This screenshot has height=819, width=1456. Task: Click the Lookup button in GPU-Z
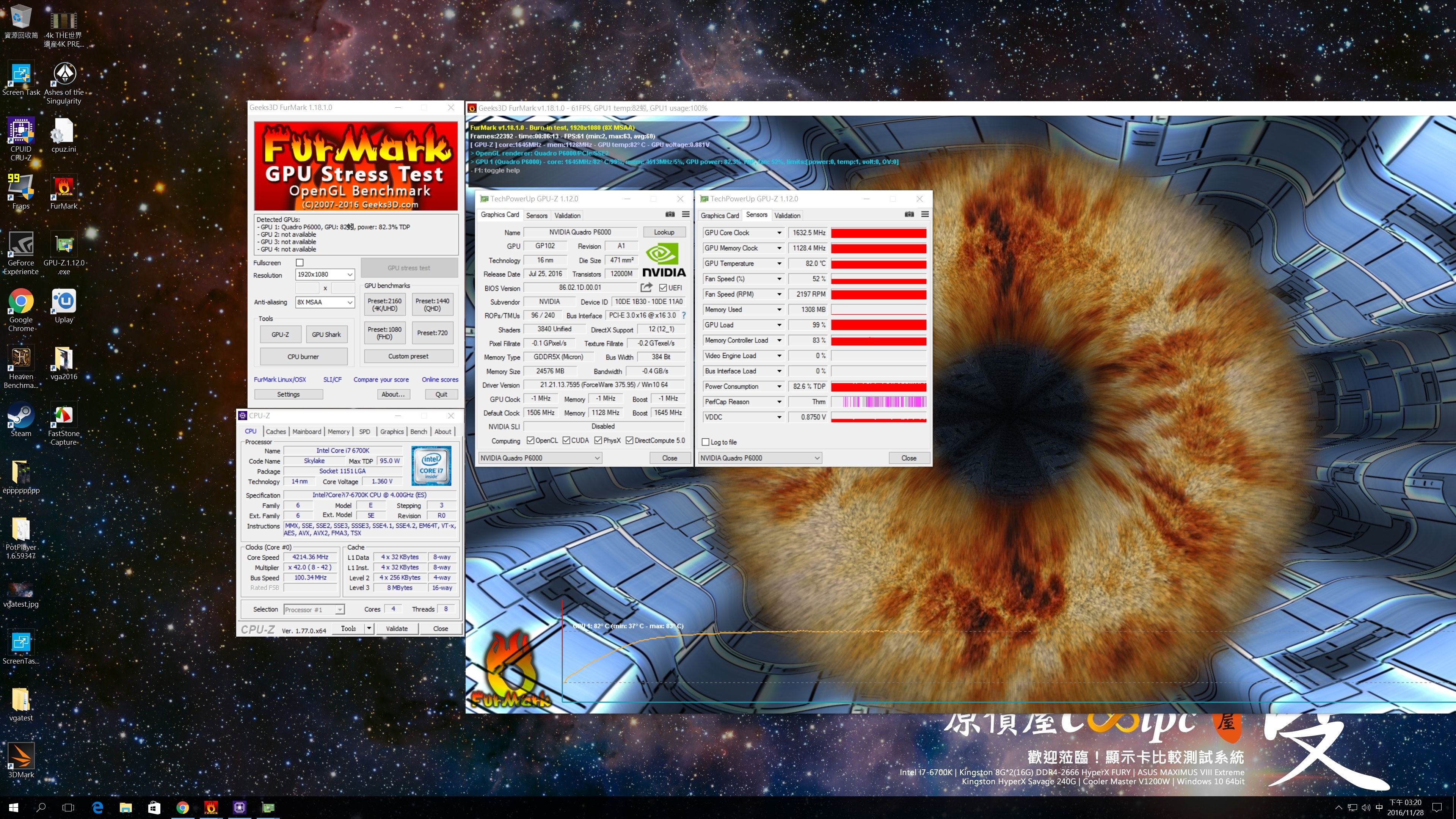point(664,232)
